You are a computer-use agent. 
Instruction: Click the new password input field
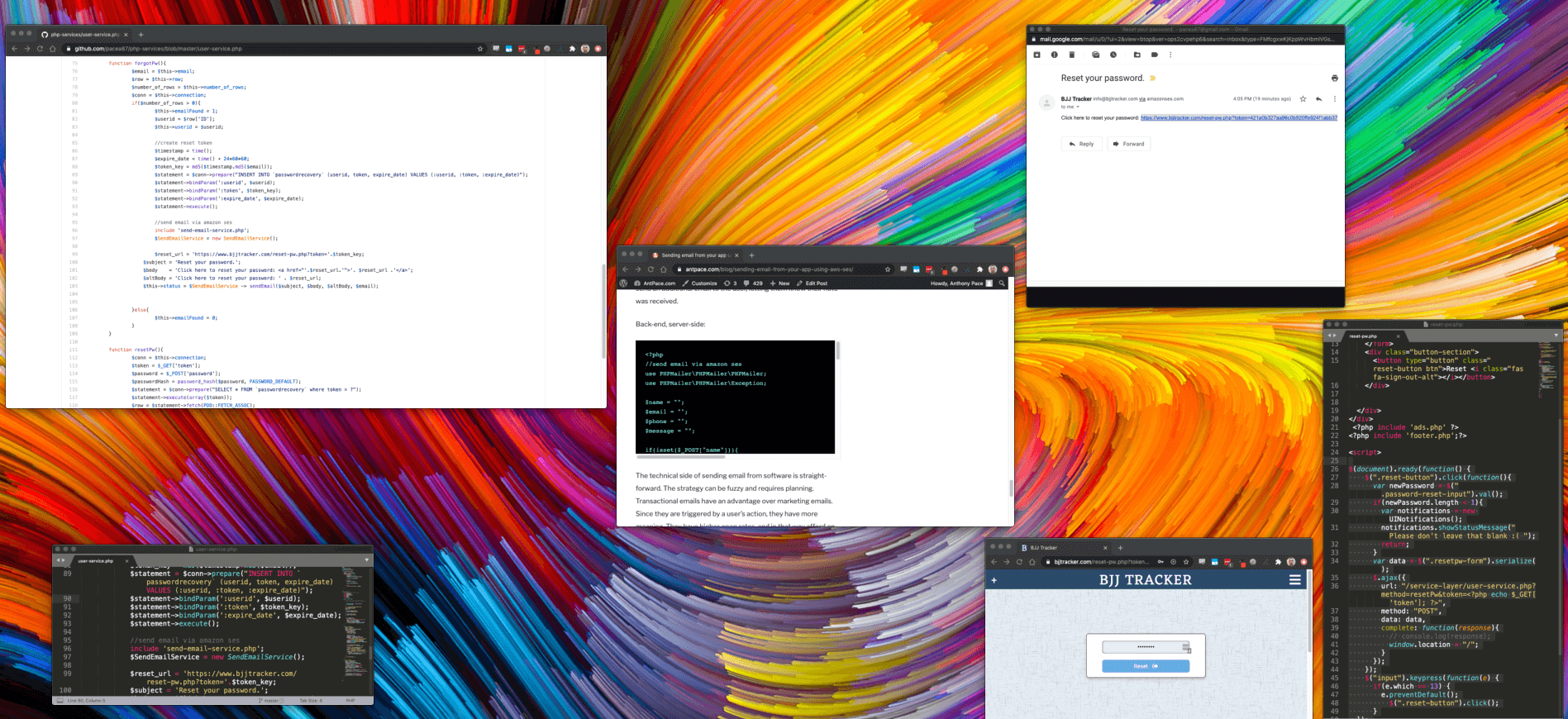[1146, 646]
